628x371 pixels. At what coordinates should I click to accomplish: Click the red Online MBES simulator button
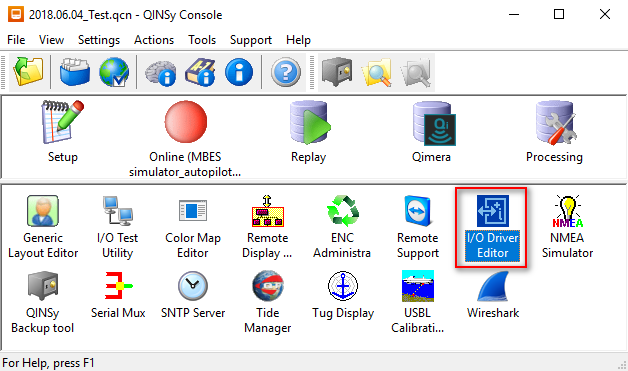(x=186, y=122)
